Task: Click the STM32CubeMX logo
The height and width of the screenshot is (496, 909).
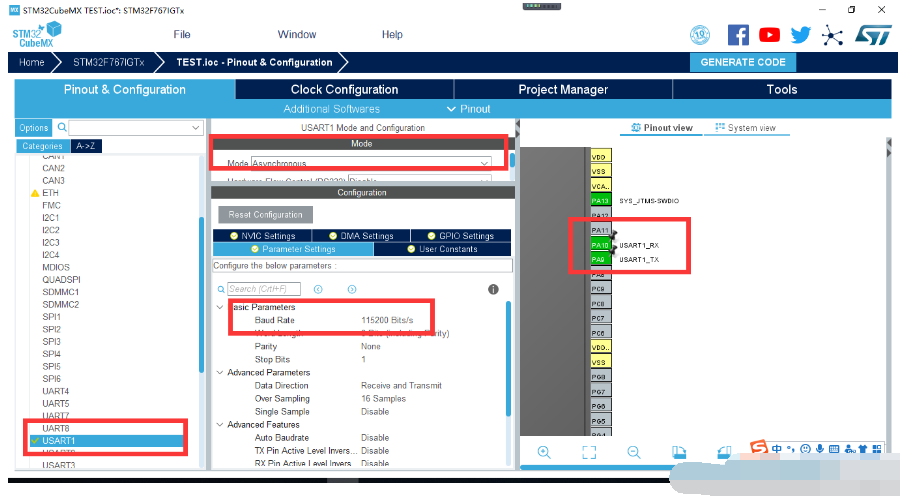Action: click(37, 35)
